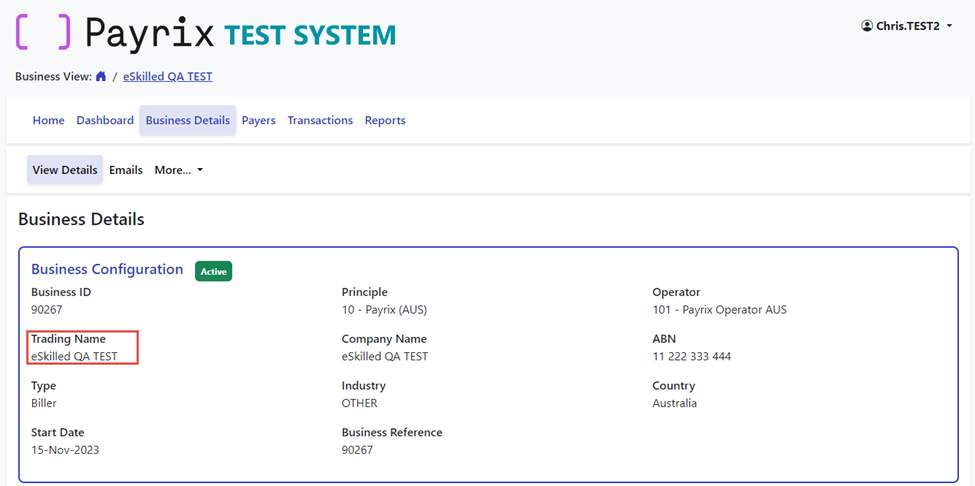Click Operator value 101 - Payrix Operator AUS
The width and height of the screenshot is (975, 486).
(x=719, y=309)
